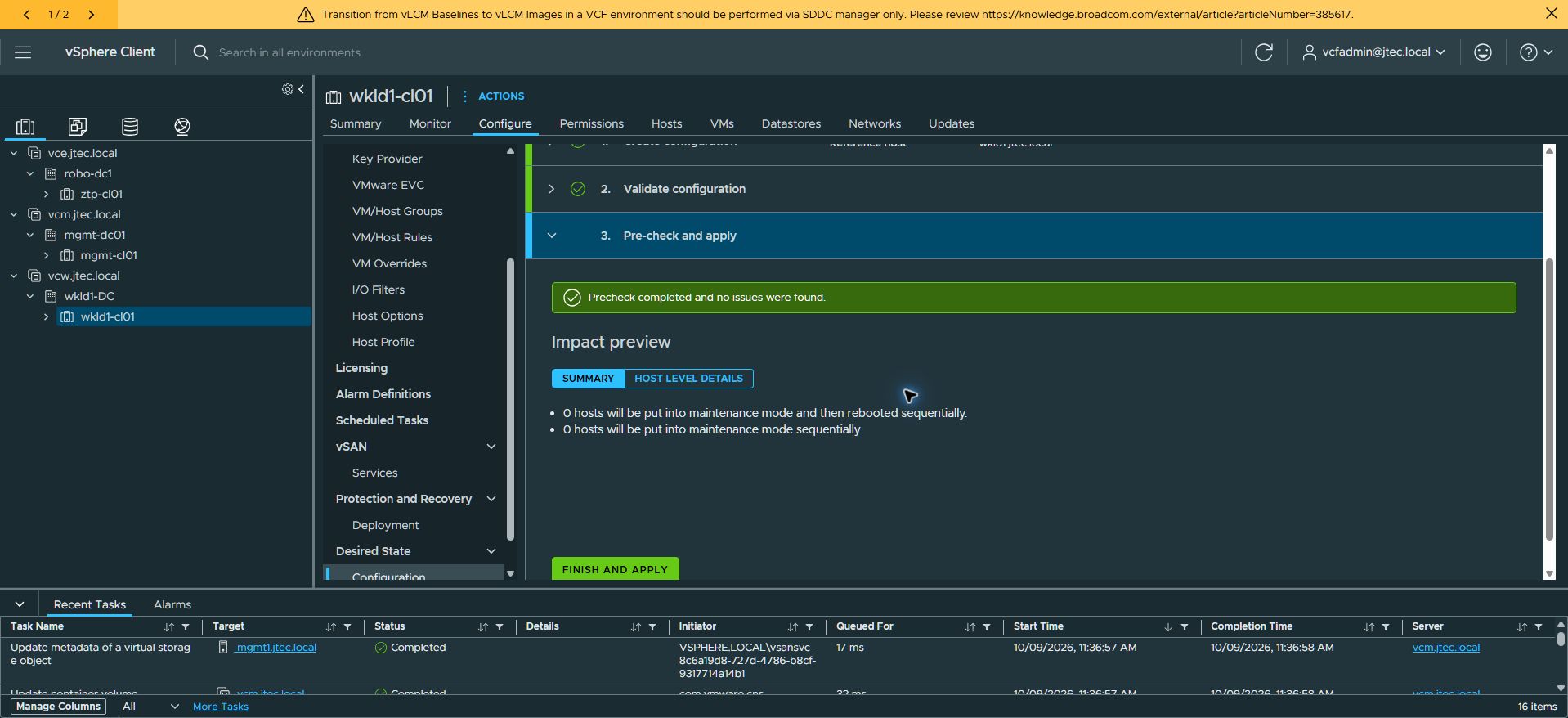Image resolution: width=1568 pixels, height=718 pixels.
Task: Collapse the inventory sidebar panel
Action: pos(301,89)
